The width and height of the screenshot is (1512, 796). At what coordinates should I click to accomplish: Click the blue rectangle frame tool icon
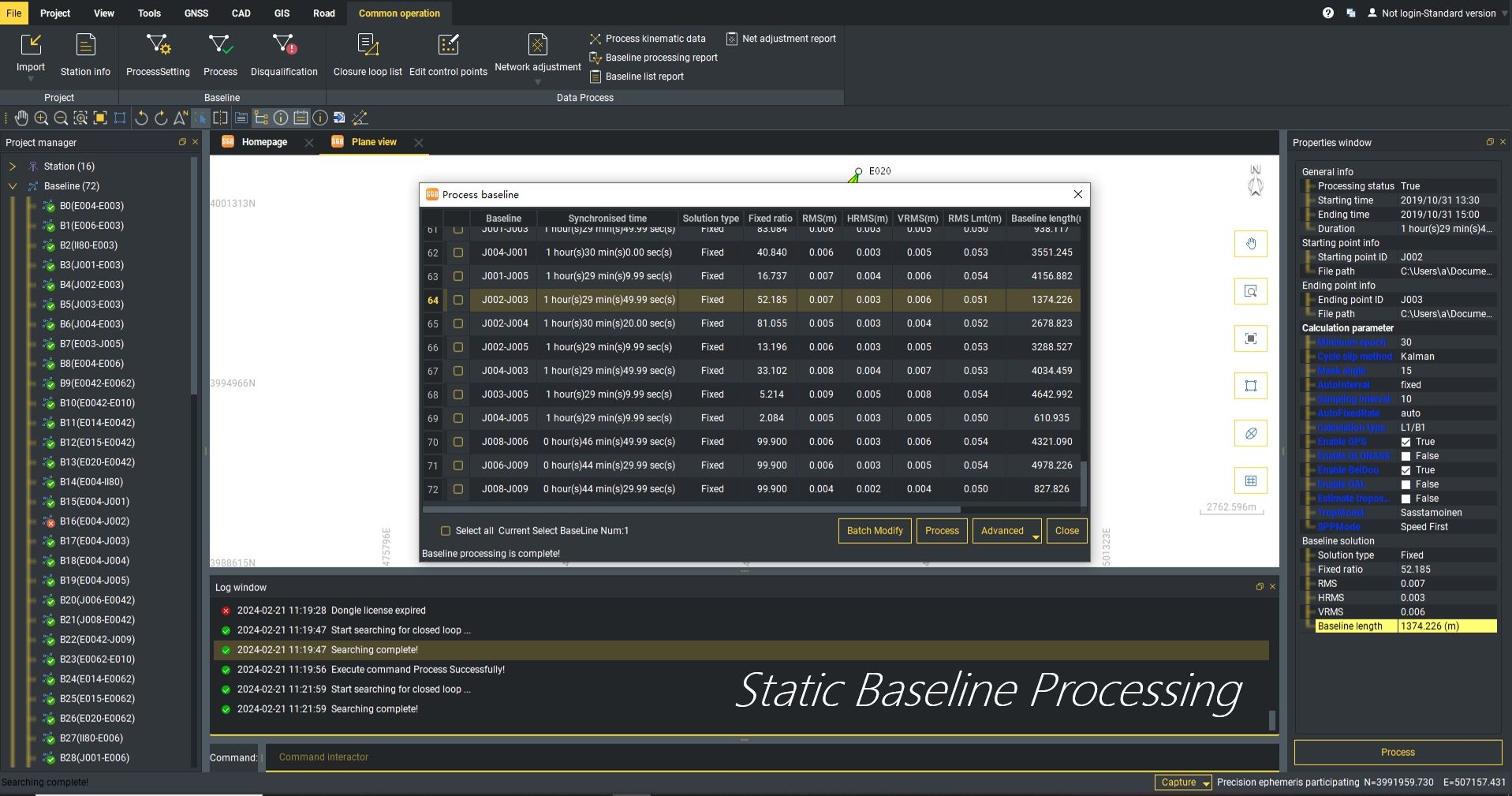(120, 118)
